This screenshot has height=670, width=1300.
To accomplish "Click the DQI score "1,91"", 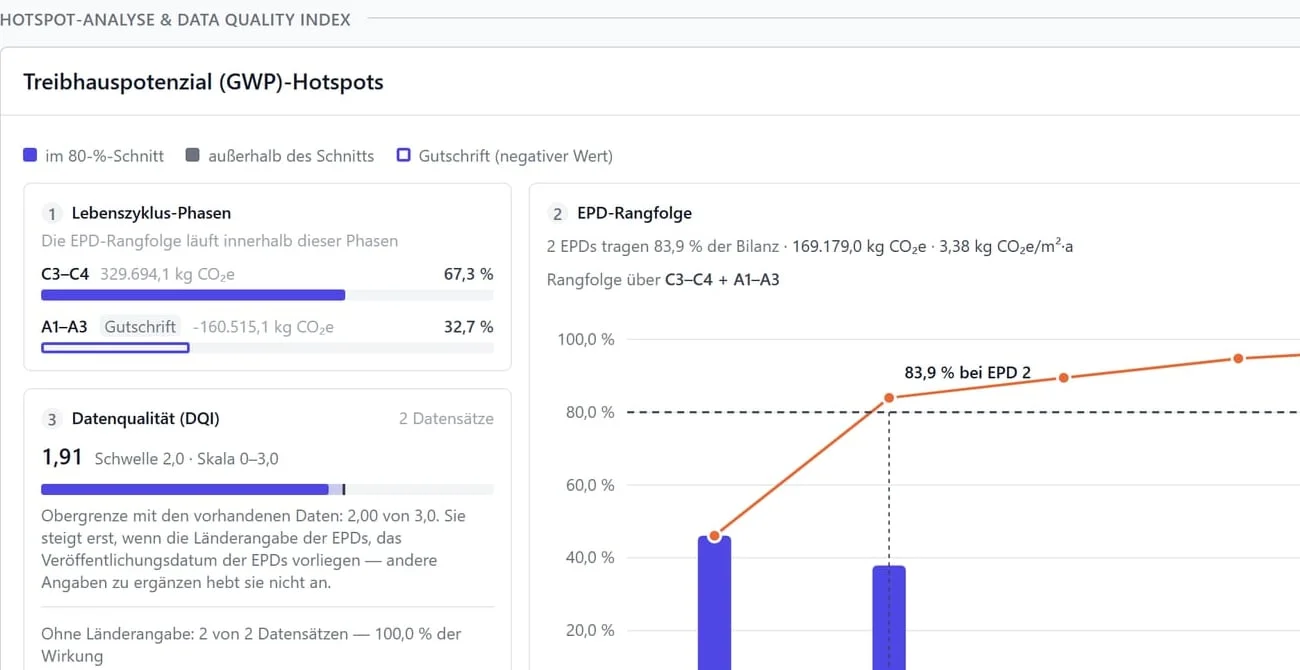I will [61, 458].
